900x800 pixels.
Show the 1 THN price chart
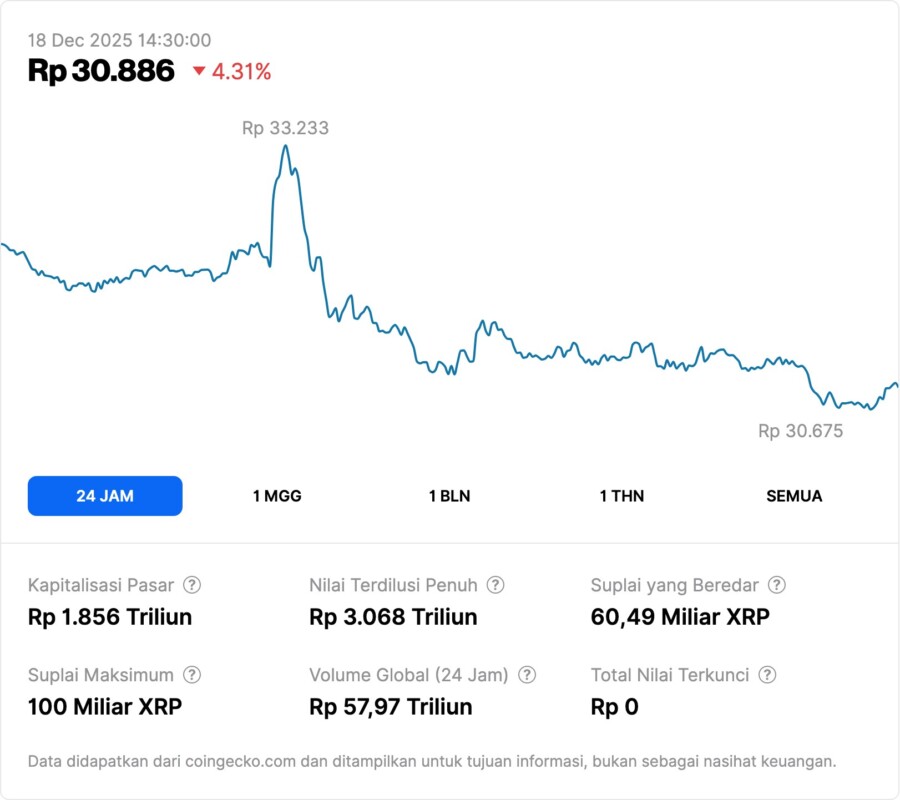click(622, 496)
